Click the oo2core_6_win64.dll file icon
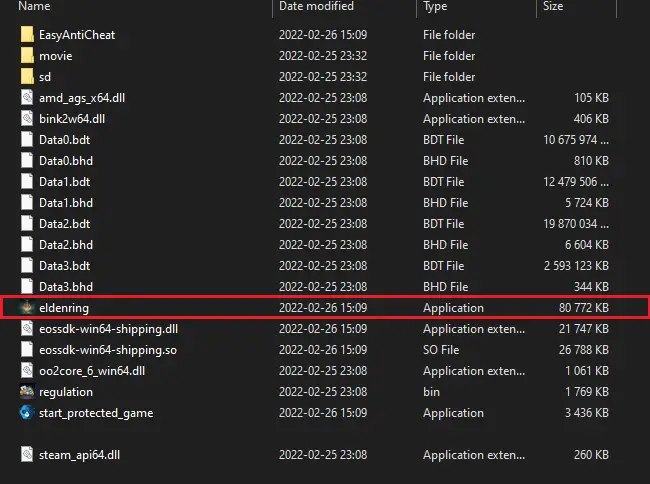The image size is (650, 484). pyautogui.click(x=27, y=370)
